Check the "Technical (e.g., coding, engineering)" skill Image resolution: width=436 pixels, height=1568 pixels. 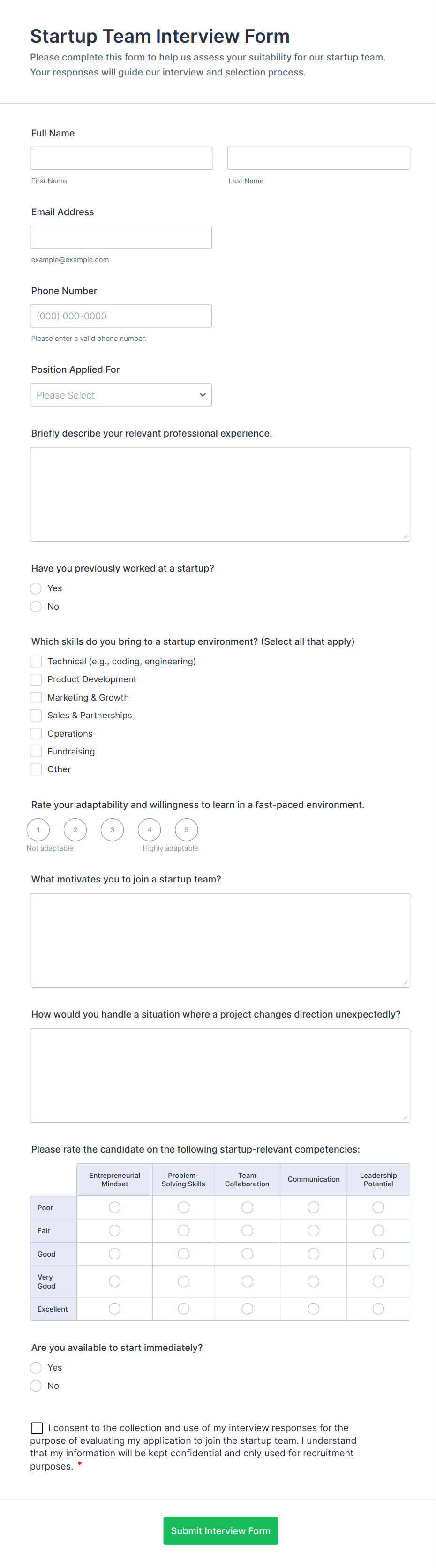click(36, 661)
